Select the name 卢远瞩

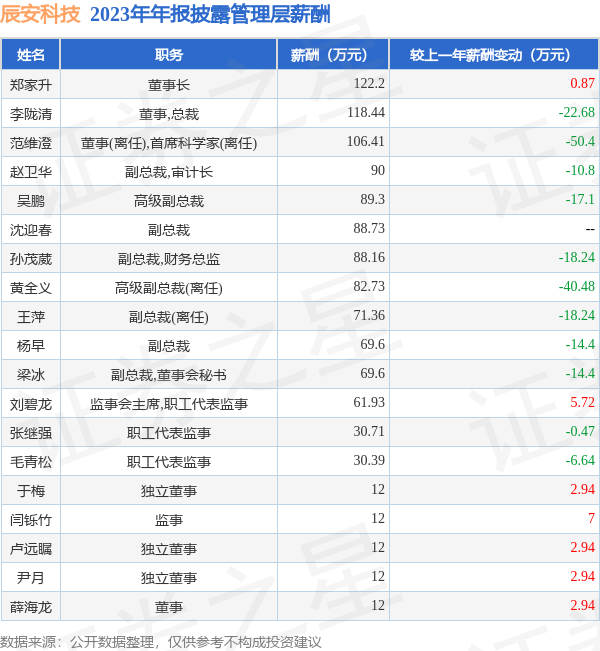(x=31, y=549)
